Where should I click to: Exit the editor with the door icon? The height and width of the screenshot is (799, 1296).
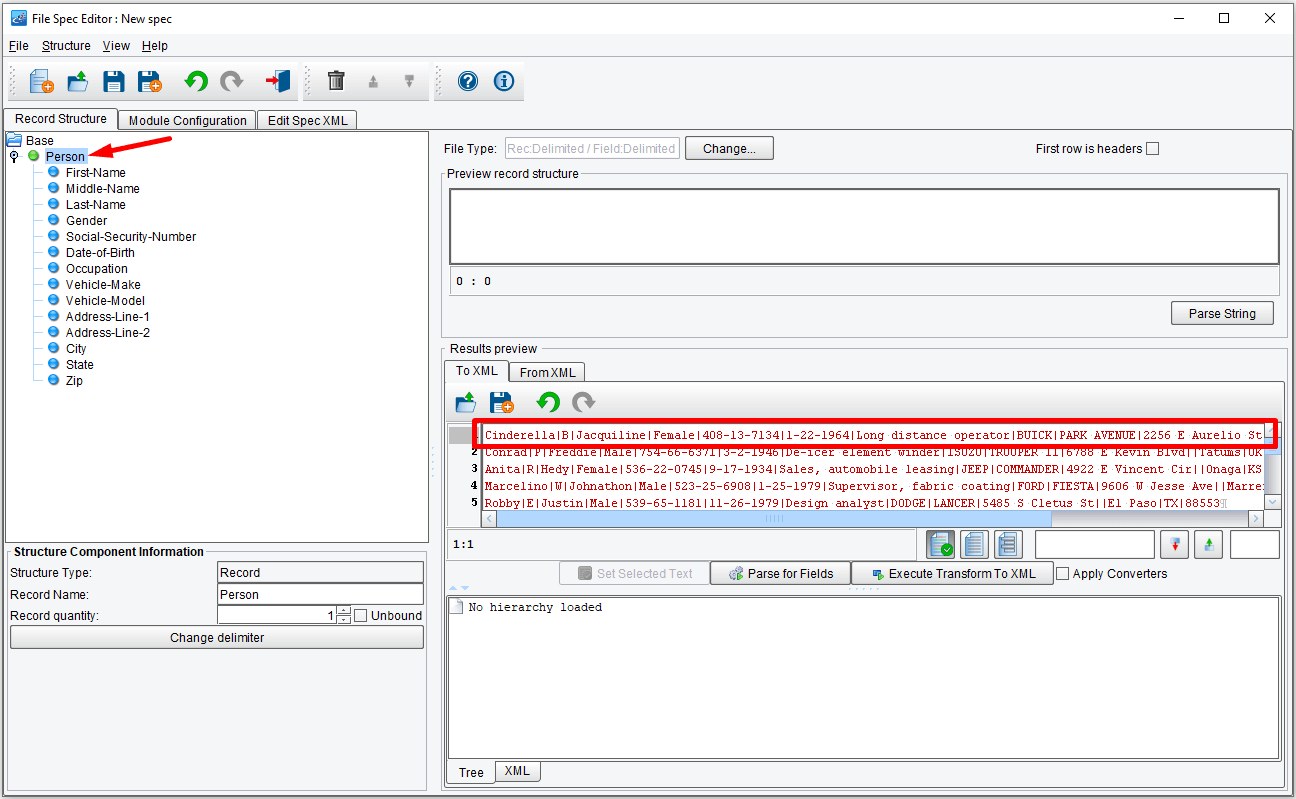[277, 81]
